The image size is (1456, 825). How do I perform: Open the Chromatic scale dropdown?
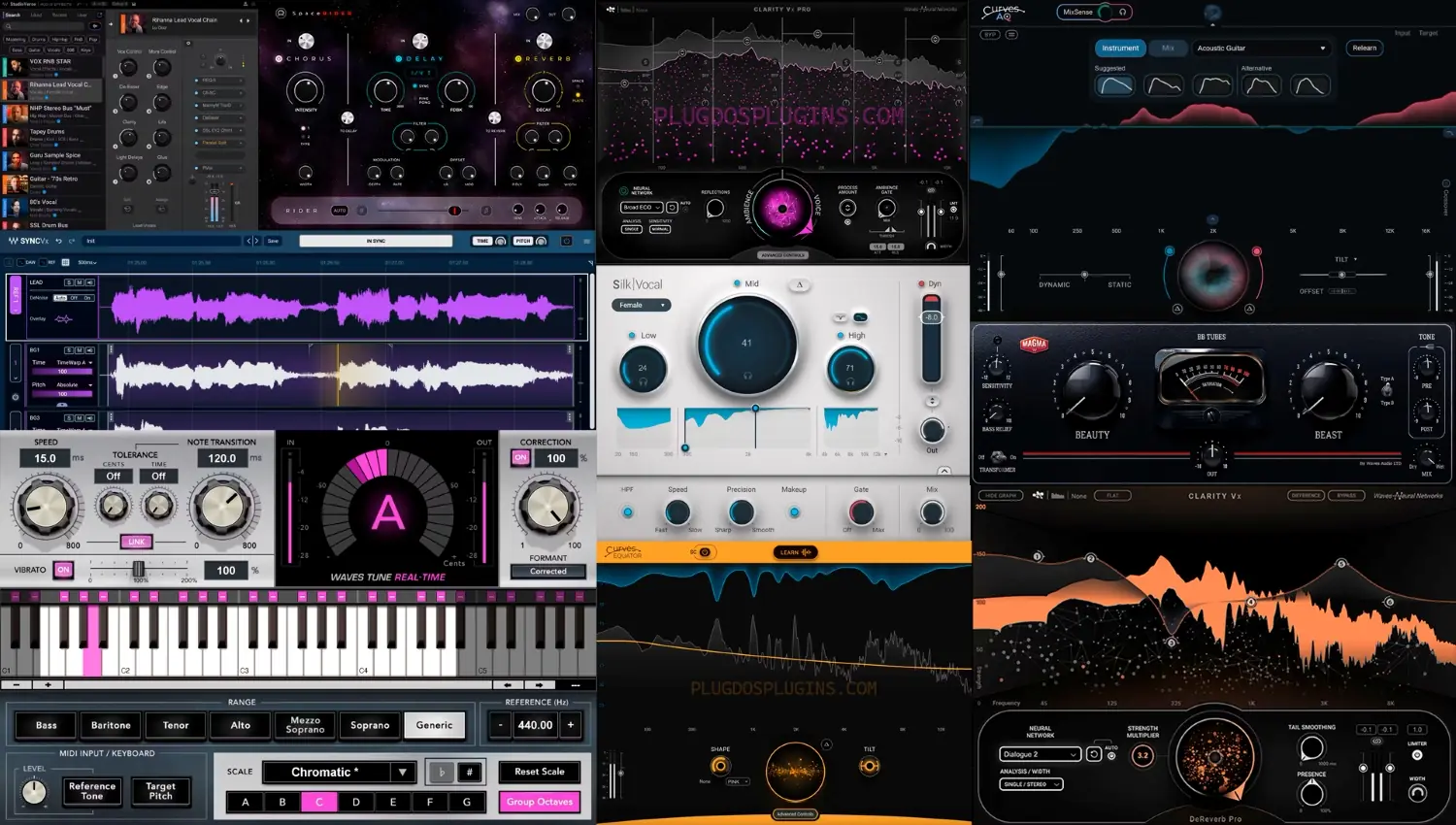tap(339, 773)
